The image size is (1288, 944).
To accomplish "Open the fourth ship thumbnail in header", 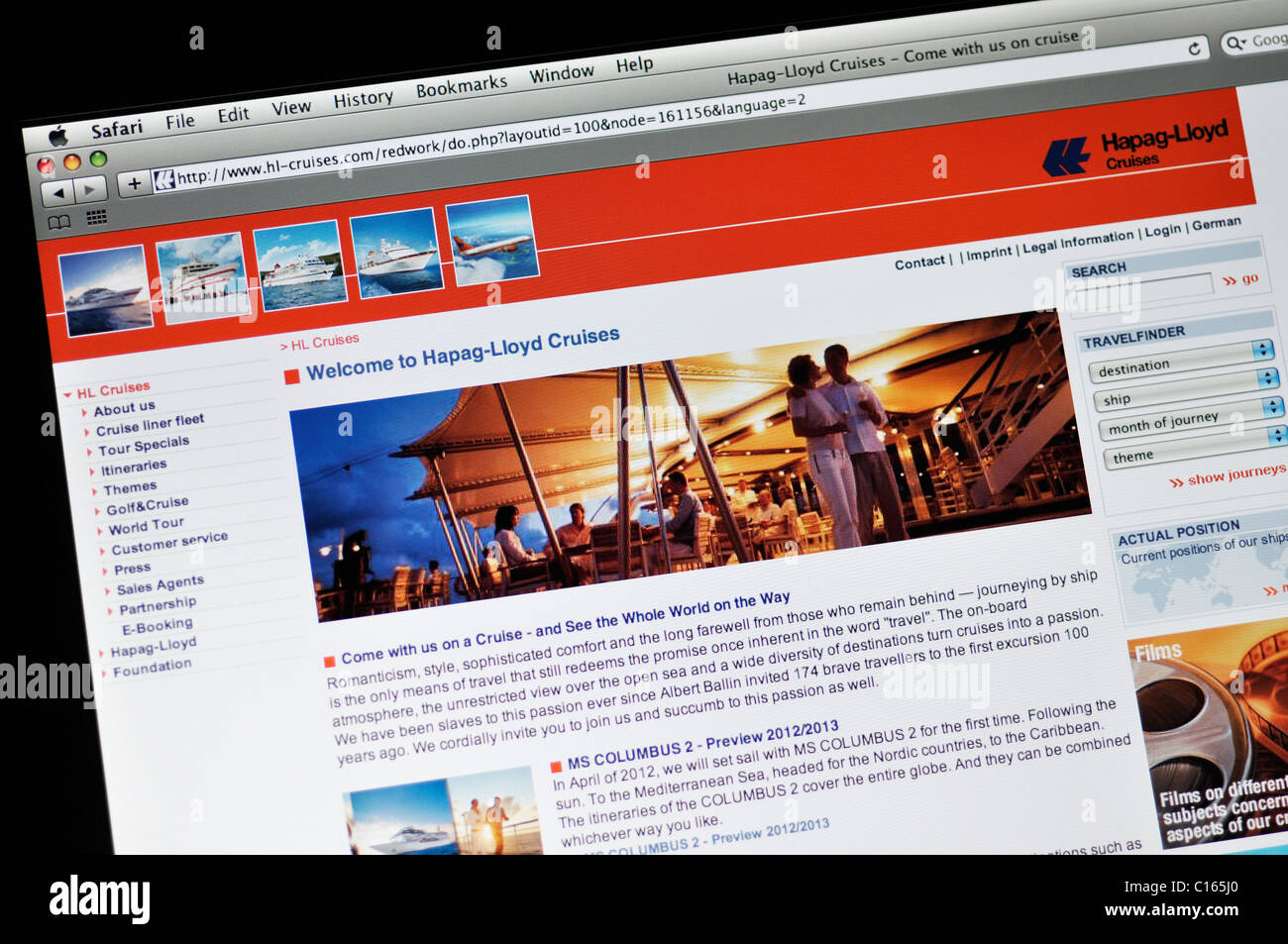I will point(396,252).
